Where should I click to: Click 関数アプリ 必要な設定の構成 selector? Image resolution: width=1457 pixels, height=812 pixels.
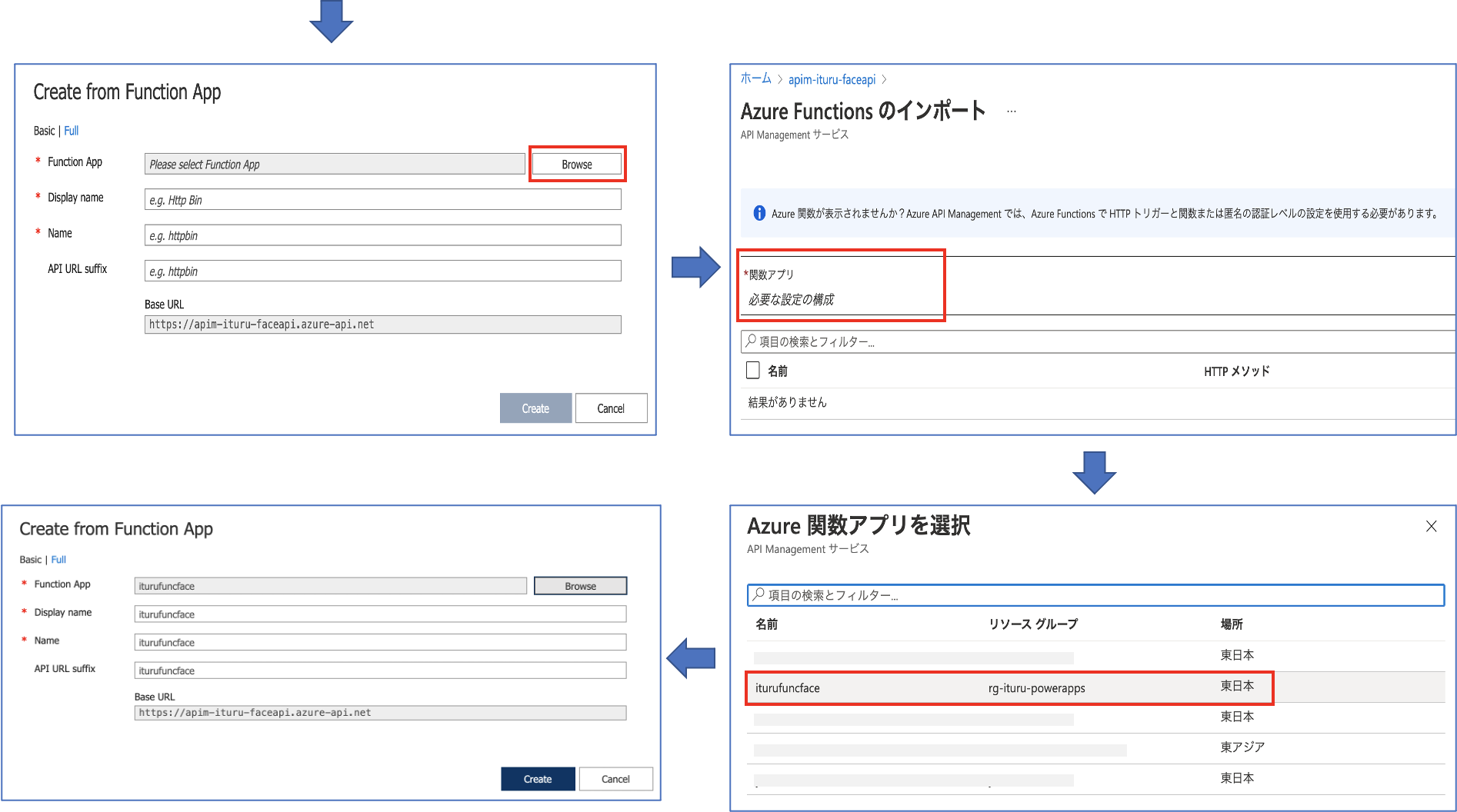[x=841, y=286]
